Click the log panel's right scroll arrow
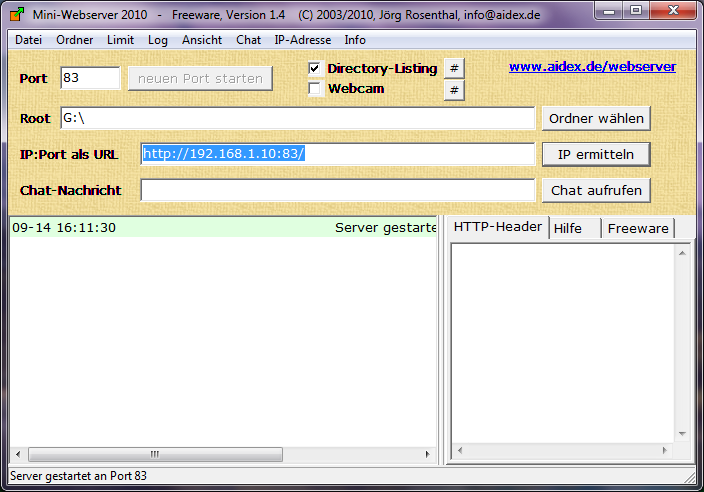Screen dimensions: 704x492 point(428,454)
